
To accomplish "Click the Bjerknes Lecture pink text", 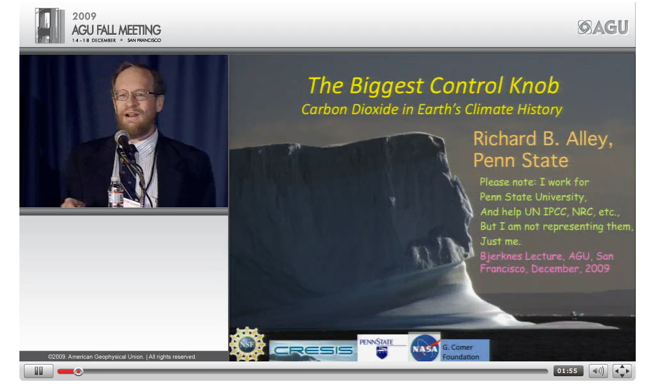I will tap(546, 262).
